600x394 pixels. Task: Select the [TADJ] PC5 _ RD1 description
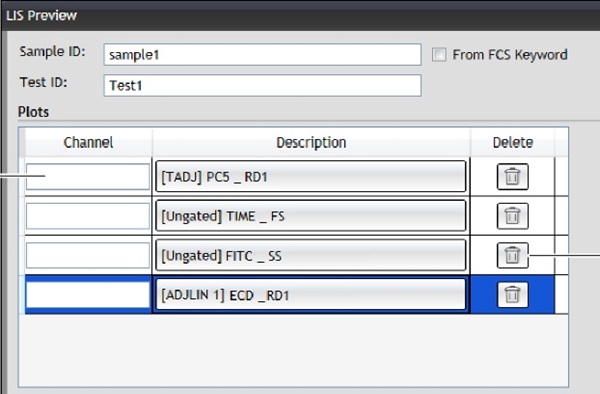click(311, 176)
